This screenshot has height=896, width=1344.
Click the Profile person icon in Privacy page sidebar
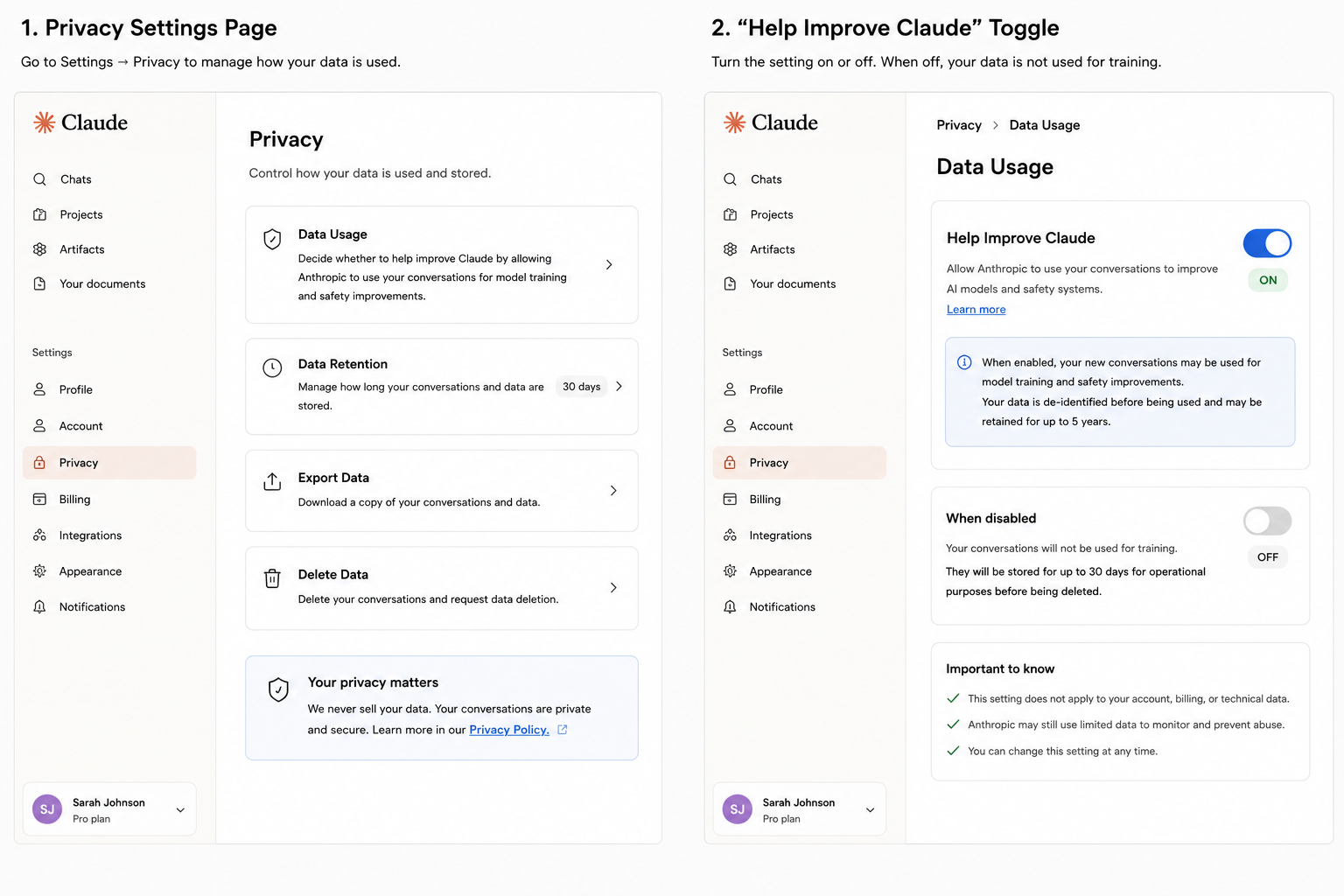(39, 389)
